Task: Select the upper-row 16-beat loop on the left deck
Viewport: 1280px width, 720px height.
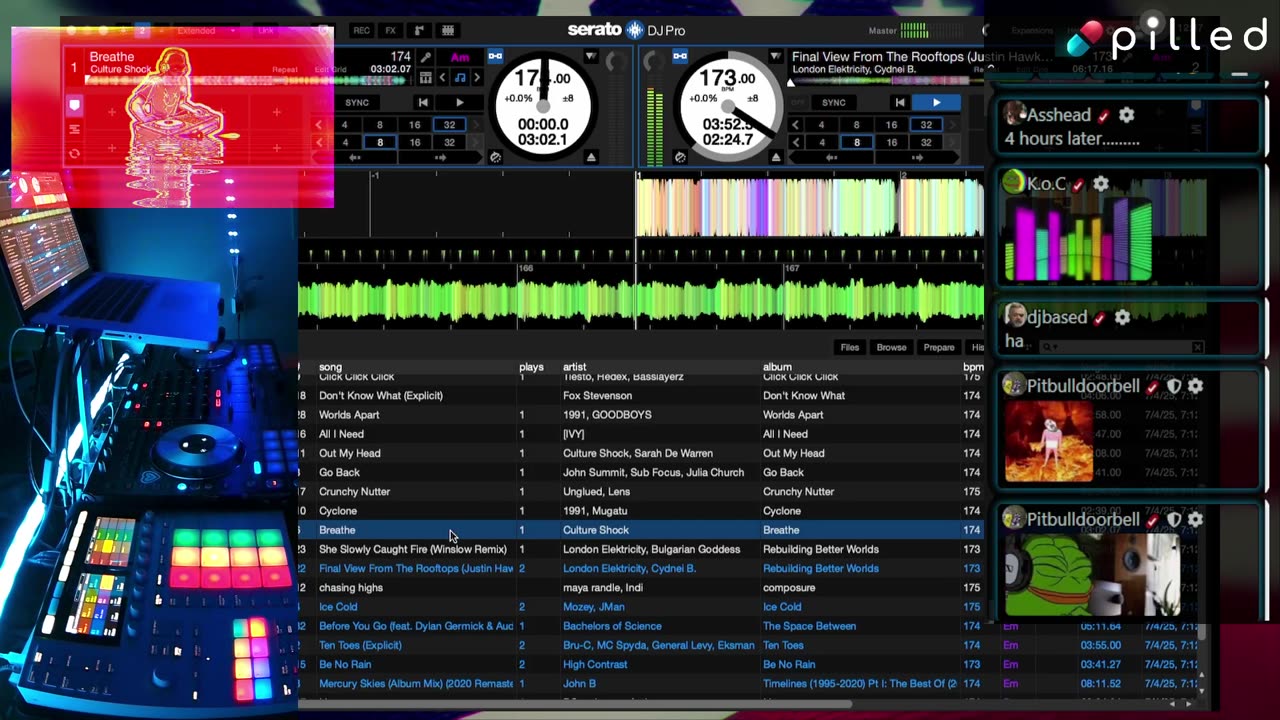Action: (414, 125)
